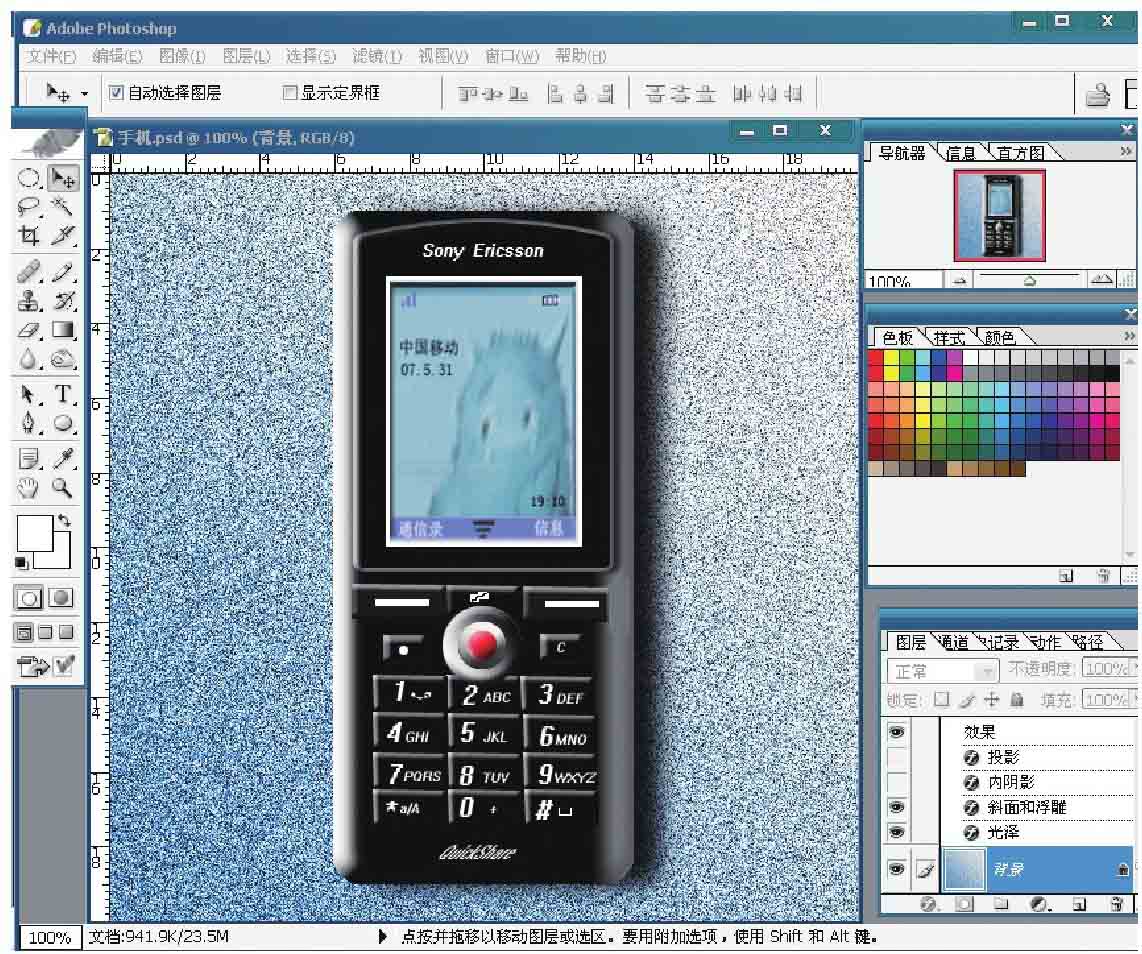Select the Lasso tool

28,208
